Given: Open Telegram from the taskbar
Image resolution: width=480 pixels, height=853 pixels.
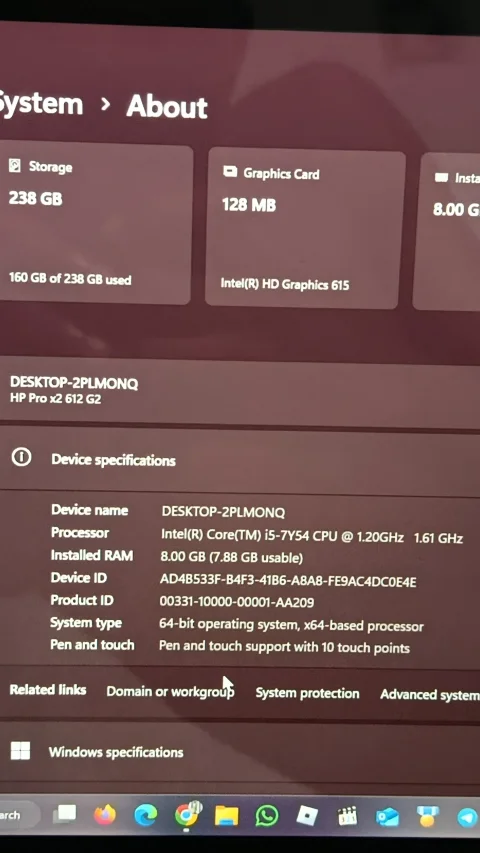Looking at the screenshot, I should pyautogui.click(x=467, y=818).
